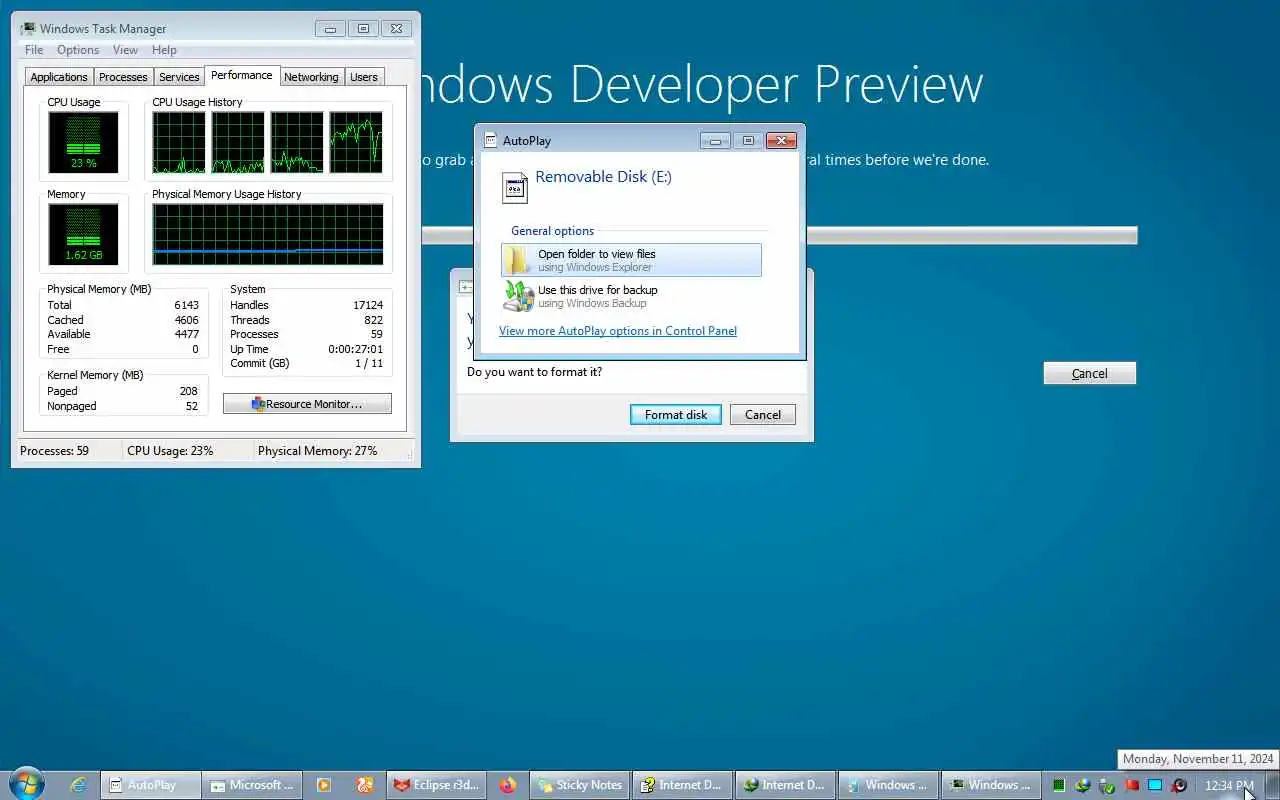Open Internet D... taskbar button with globe icon
The width and height of the screenshot is (1280, 800).
coord(785,785)
